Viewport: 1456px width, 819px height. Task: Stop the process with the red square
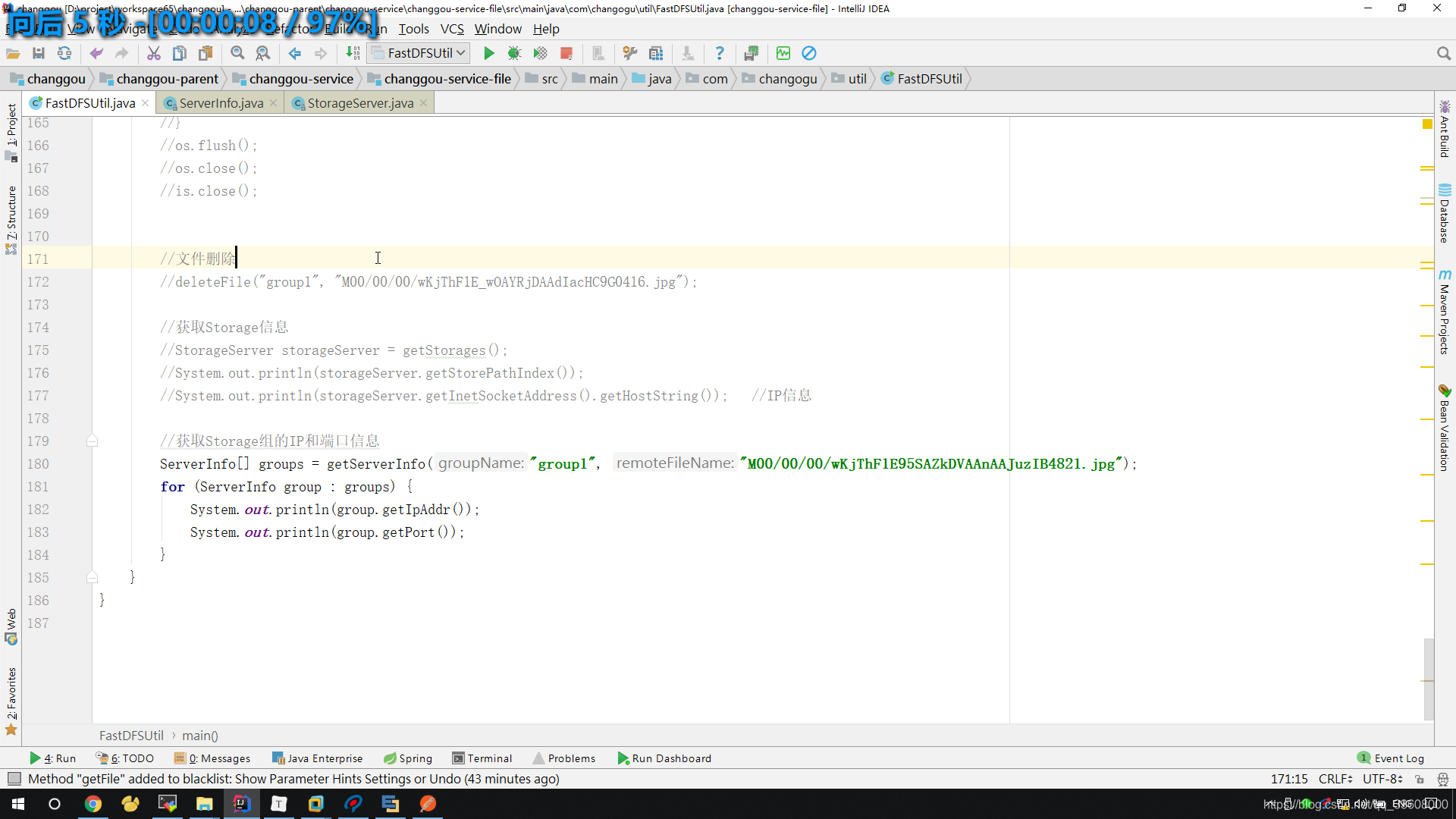click(566, 53)
